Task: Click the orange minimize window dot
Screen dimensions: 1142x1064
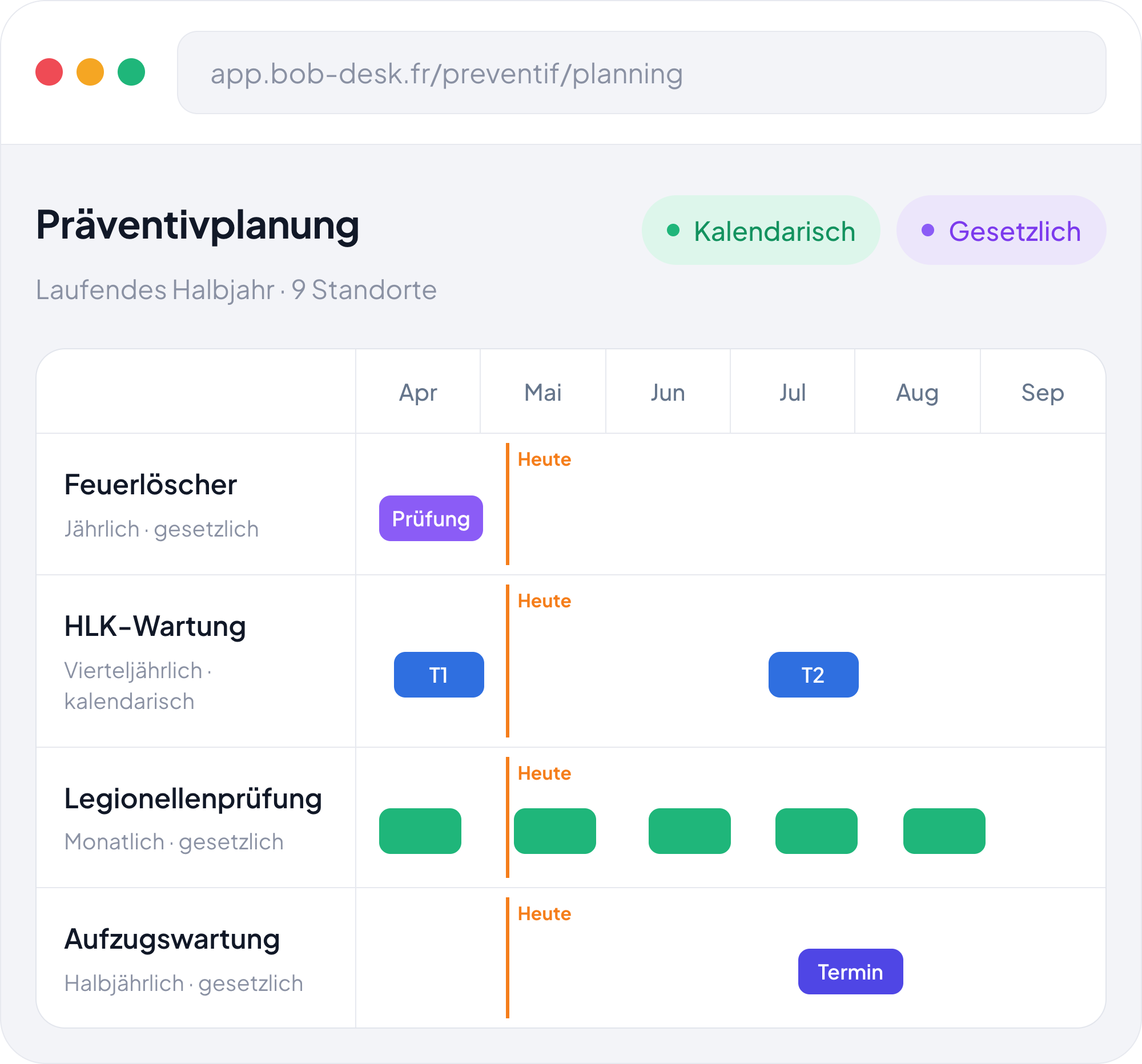Action: point(90,72)
